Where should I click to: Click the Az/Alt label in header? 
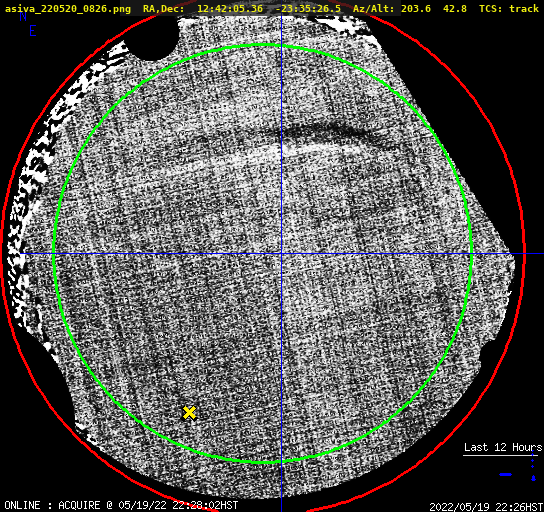(x=373, y=9)
